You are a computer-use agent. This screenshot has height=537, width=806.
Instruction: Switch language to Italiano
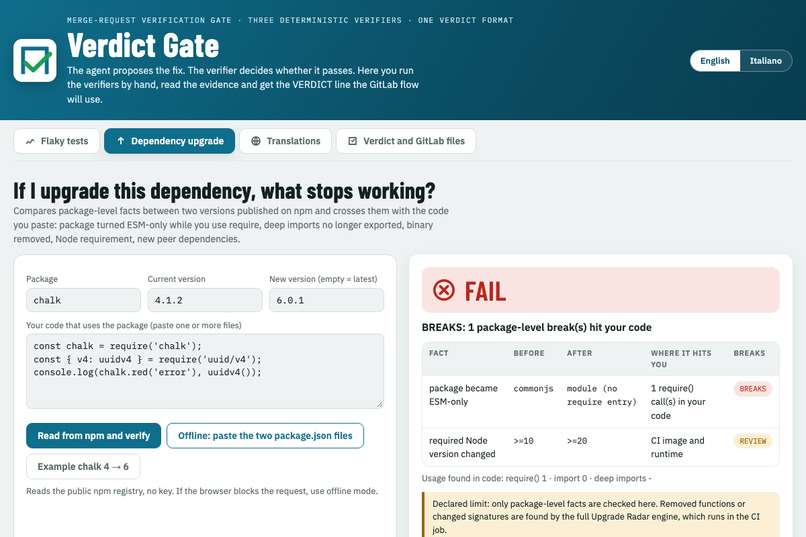pos(765,61)
